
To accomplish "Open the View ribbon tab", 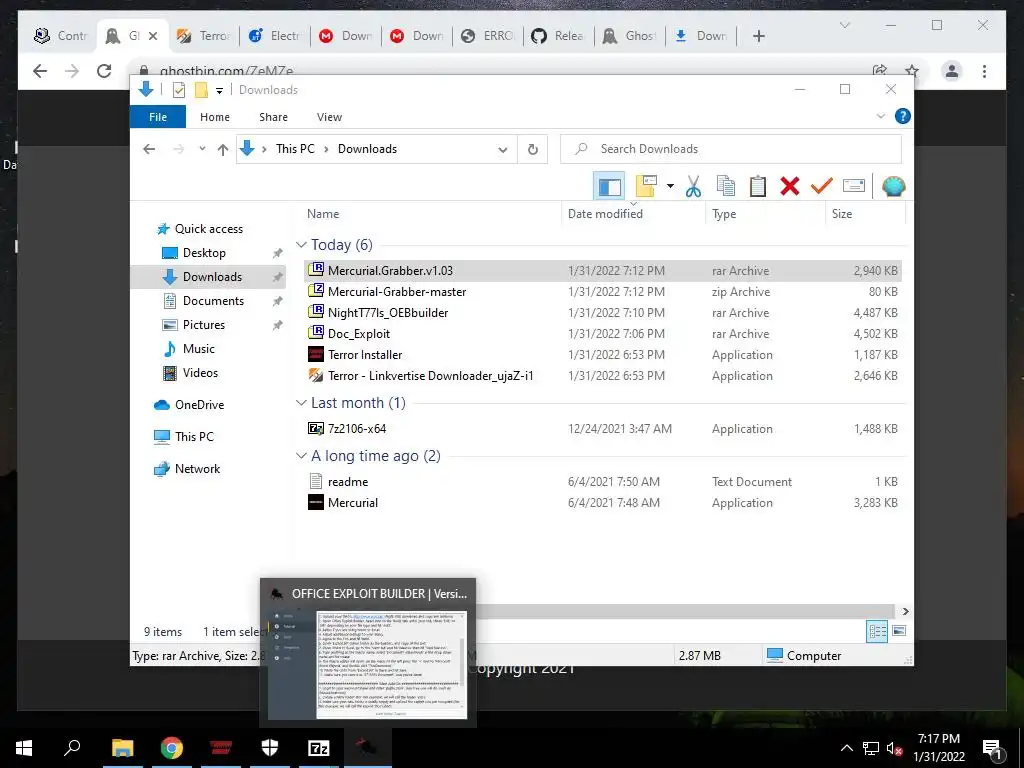I will (x=329, y=117).
